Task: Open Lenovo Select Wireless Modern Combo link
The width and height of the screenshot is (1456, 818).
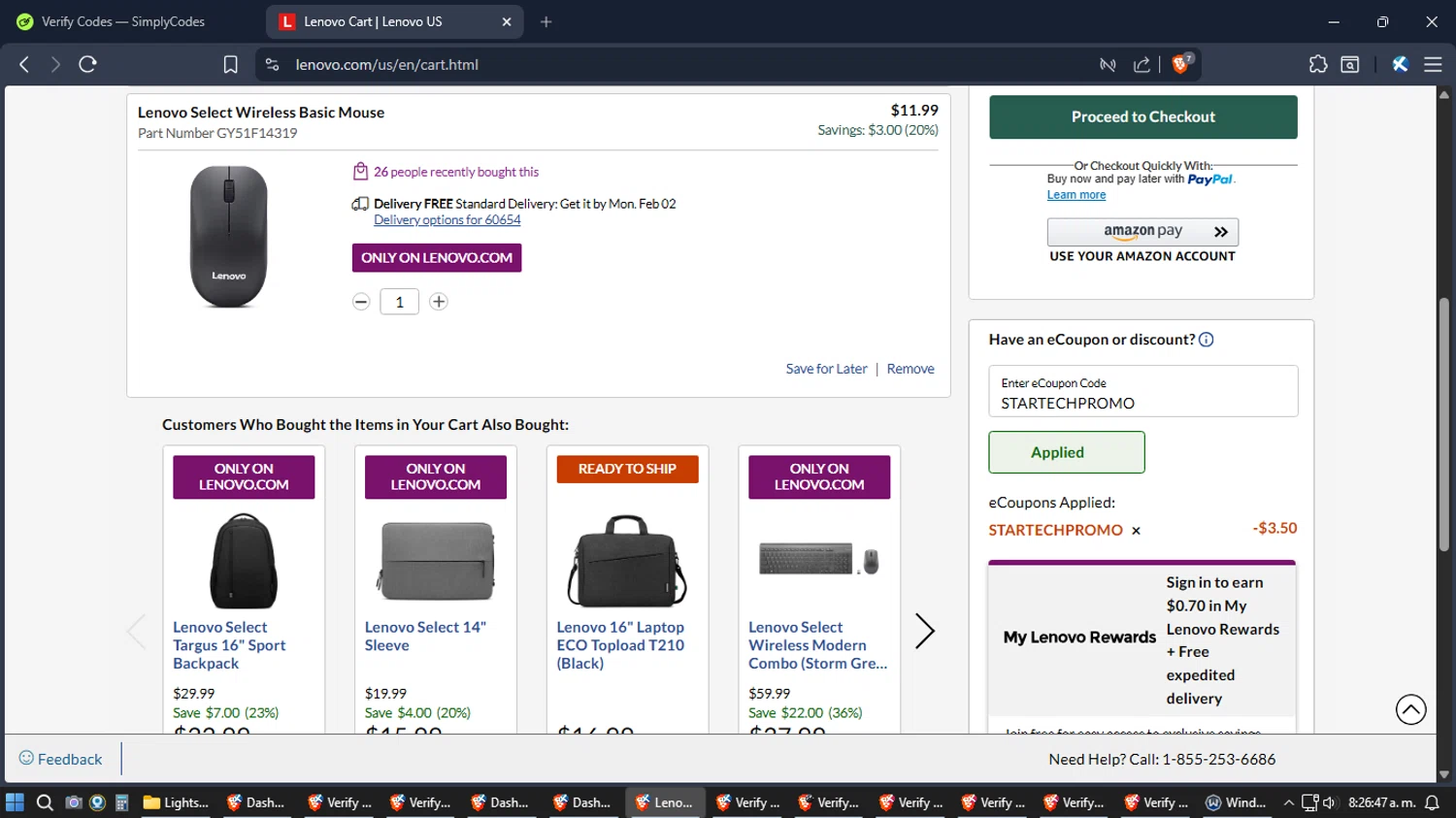Action: pyautogui.click(x=817, y=645)
